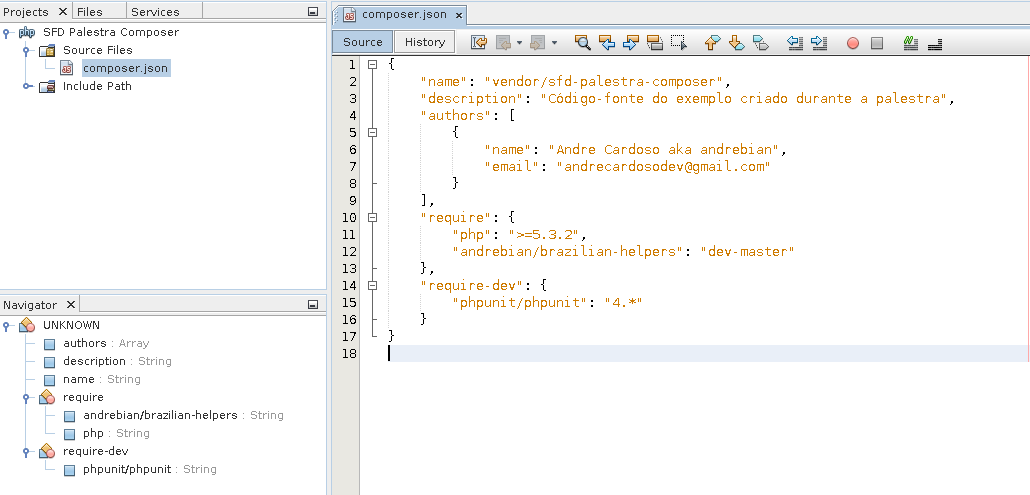Click the require-dev node icon in Navigator
Image resolution: width=1030 pixels, height=495 pixels.
pos(47,452)
